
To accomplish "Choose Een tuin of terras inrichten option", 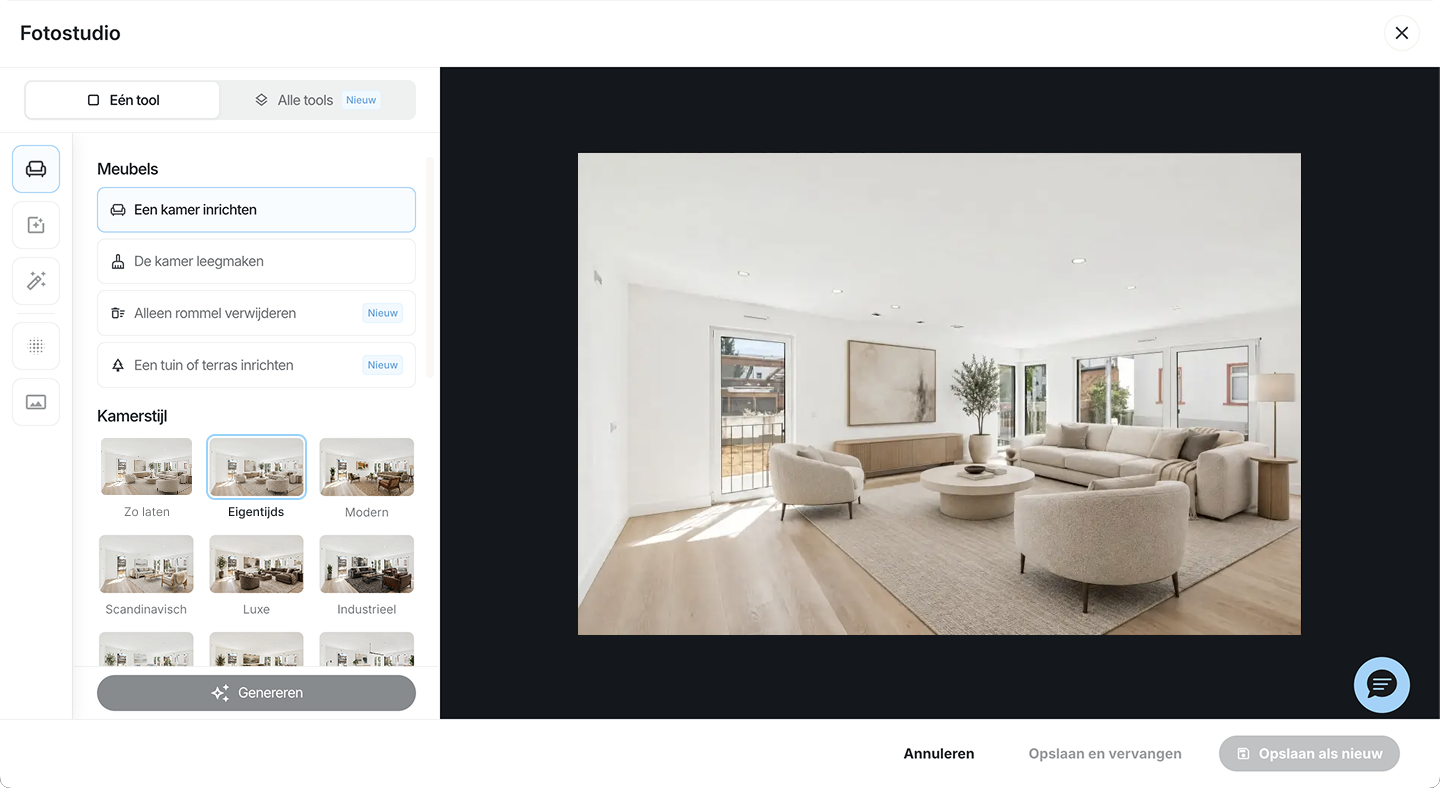I will pos(256,365).
